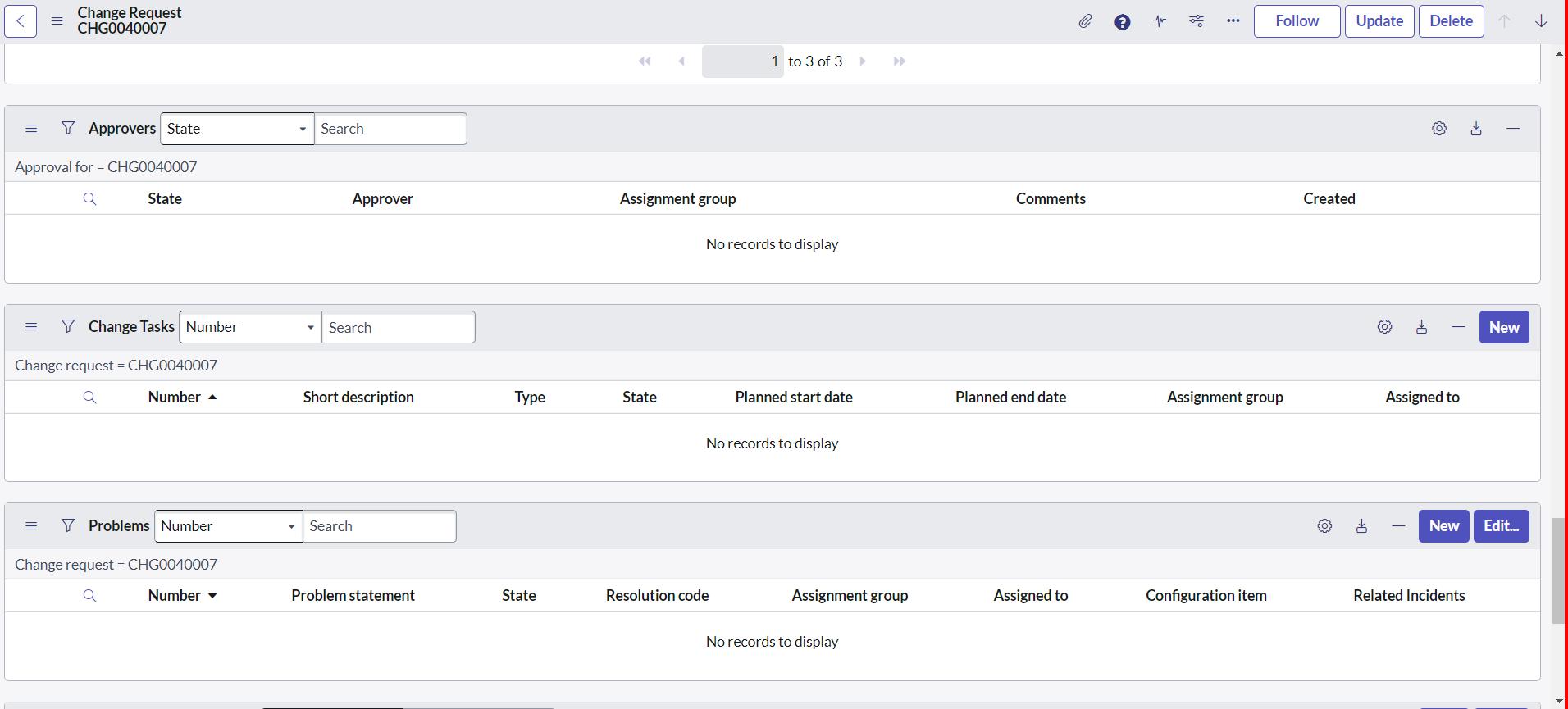Click the vertical scrollbar thumb
1568x709 pixels.
pos(1559,571)
